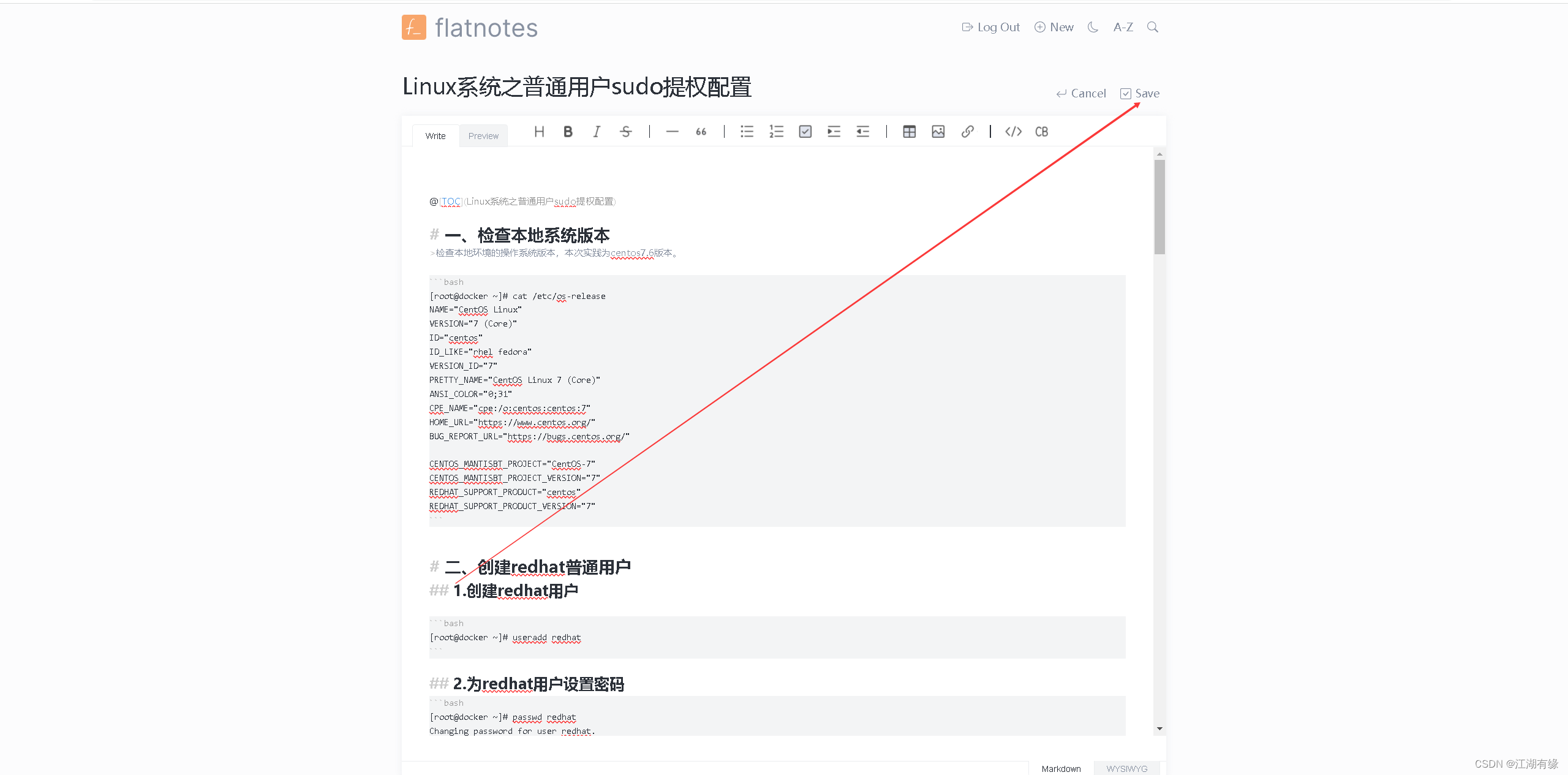Viewport: 1568px width, 775px height.
Task: Click the note title text
Action: 576,87
